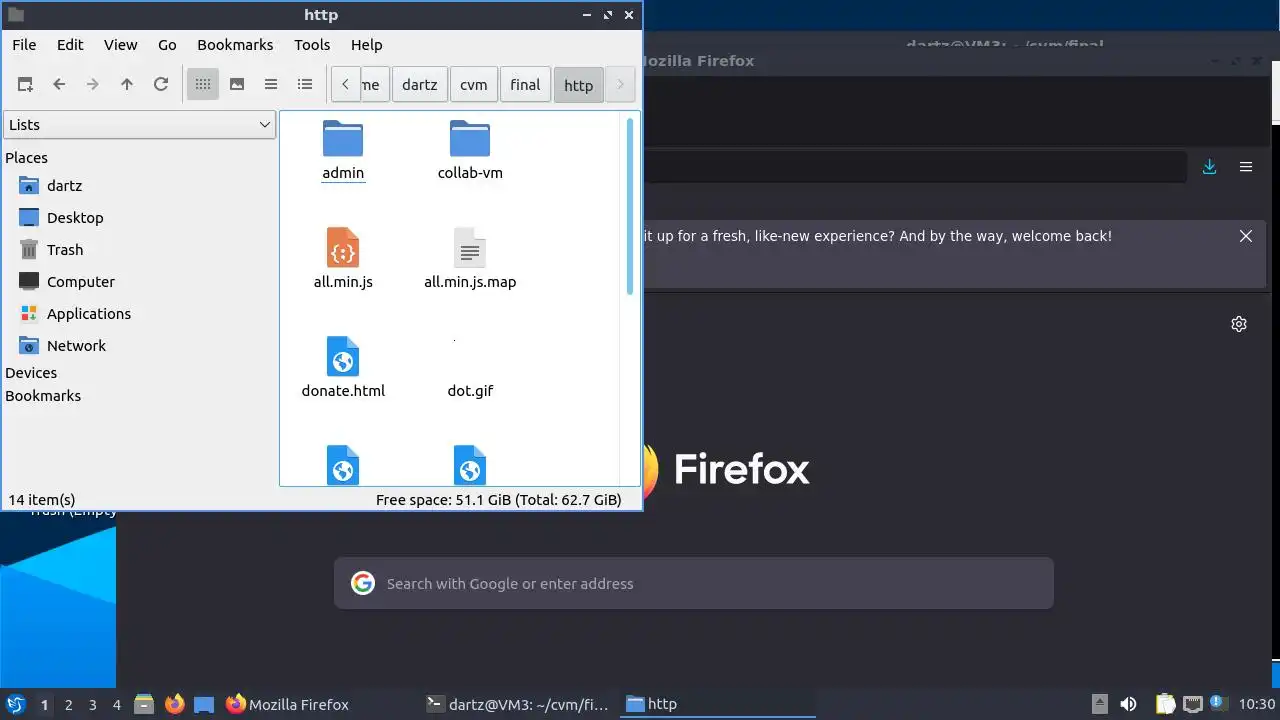This screenshot has height=720, width=1280.
Task: Open Firefox hamburger application menu
Action: click(x=1246, y=167)
